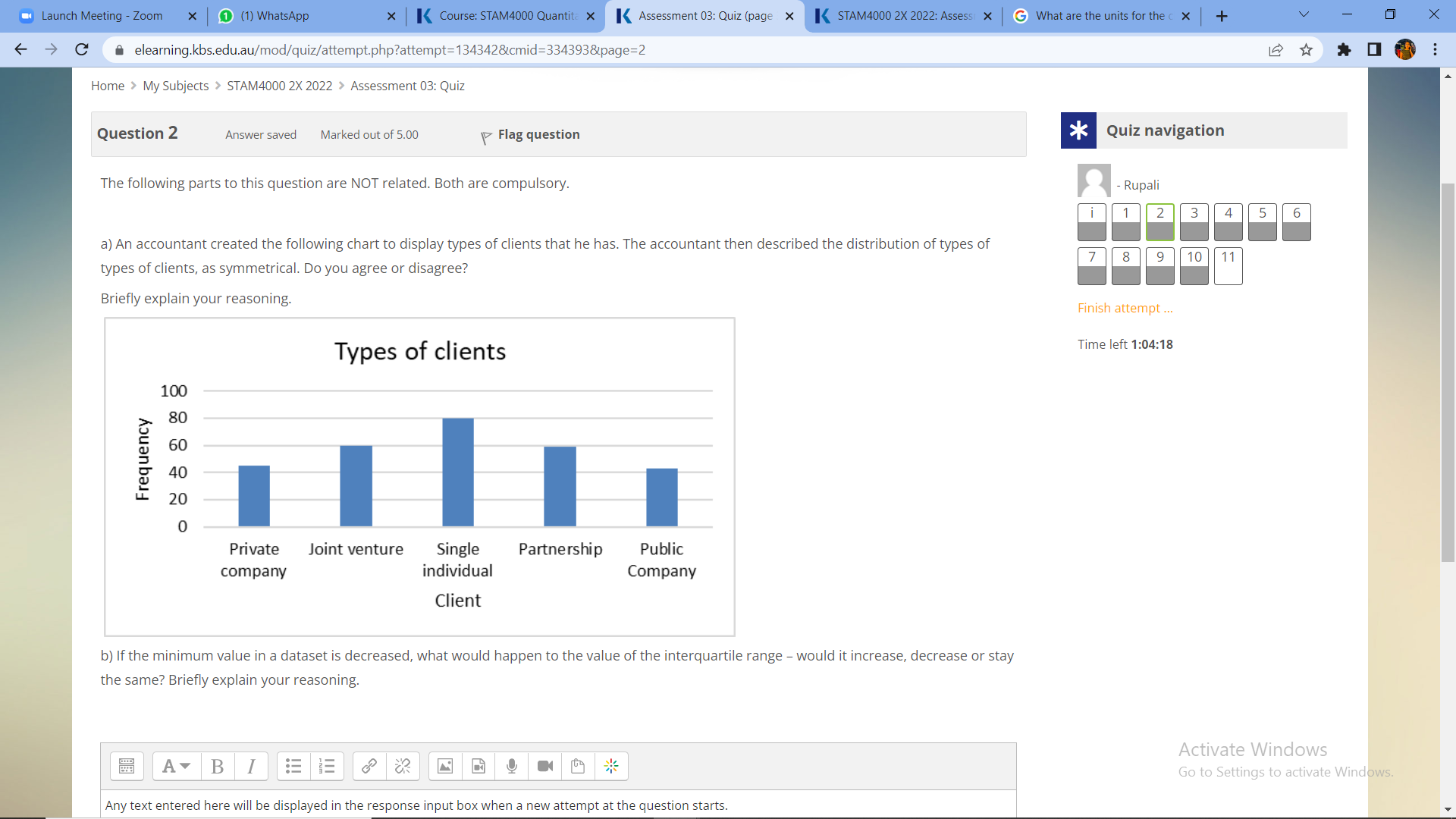Open Chrome tab search dropdown arrow
This screenshot has height=819, width=1456.
coord(1304,15)
